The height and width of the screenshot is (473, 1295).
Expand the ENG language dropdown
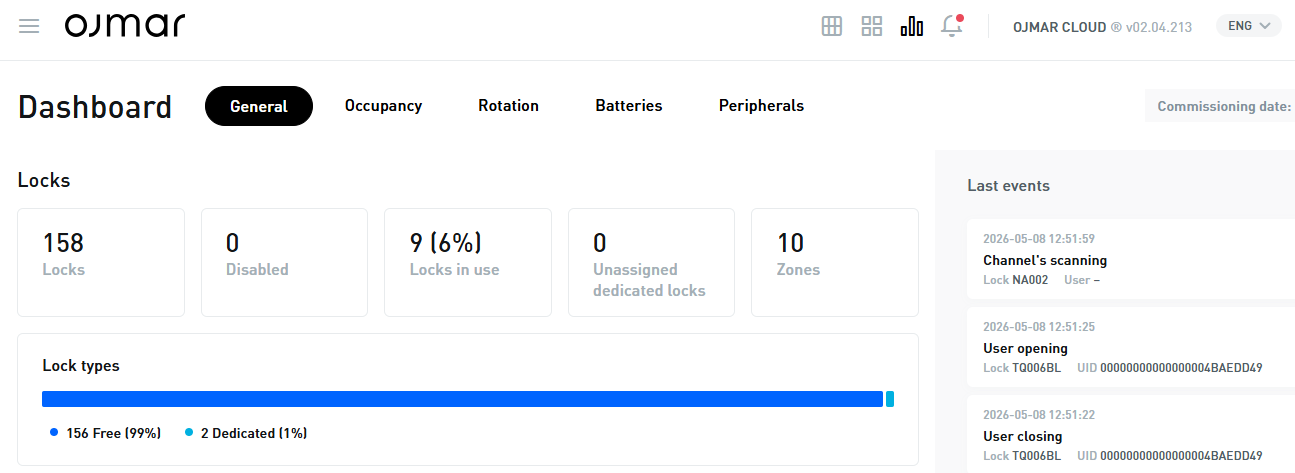(x=1249, y=26)
